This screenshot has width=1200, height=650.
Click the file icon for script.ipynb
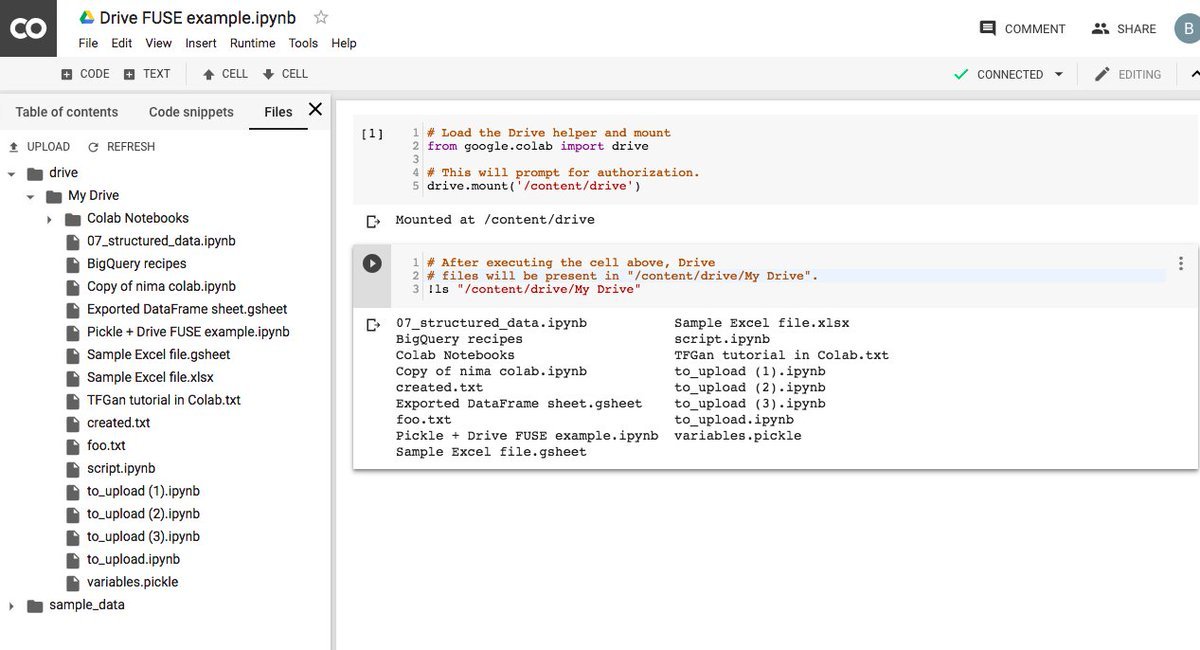click(x=72, y=469)
